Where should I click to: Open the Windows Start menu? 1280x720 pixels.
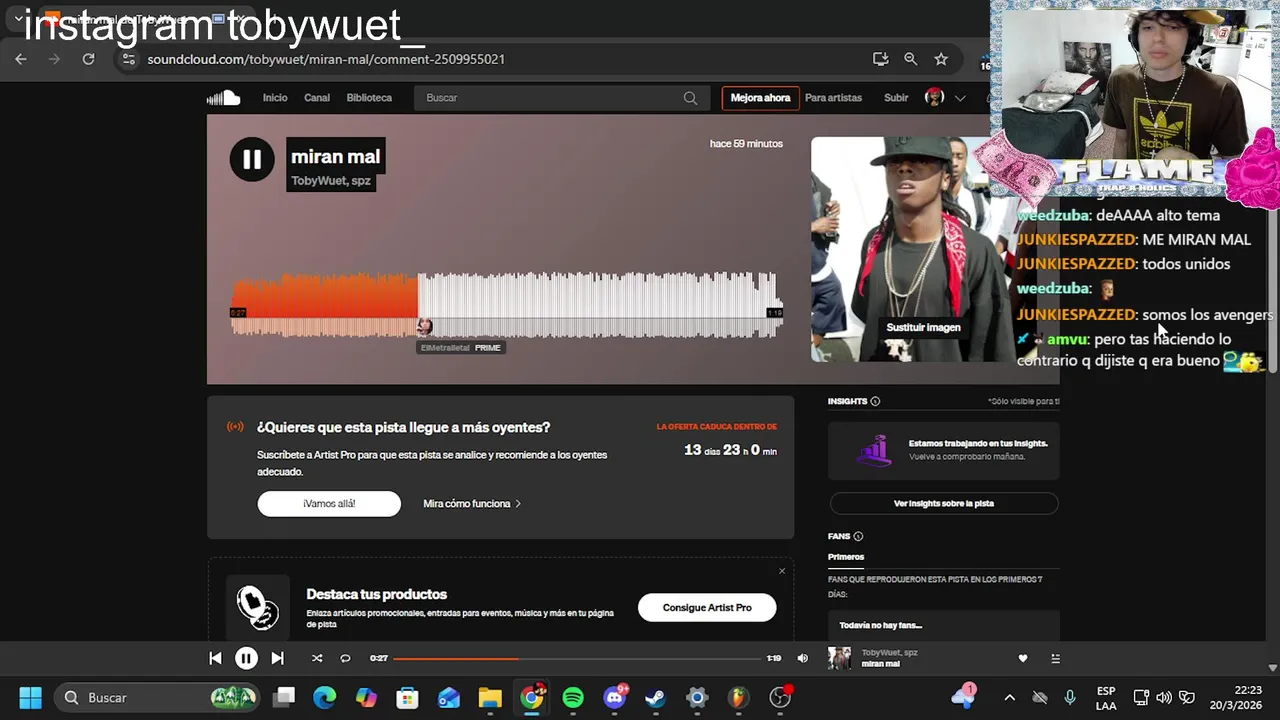[30, 697]
